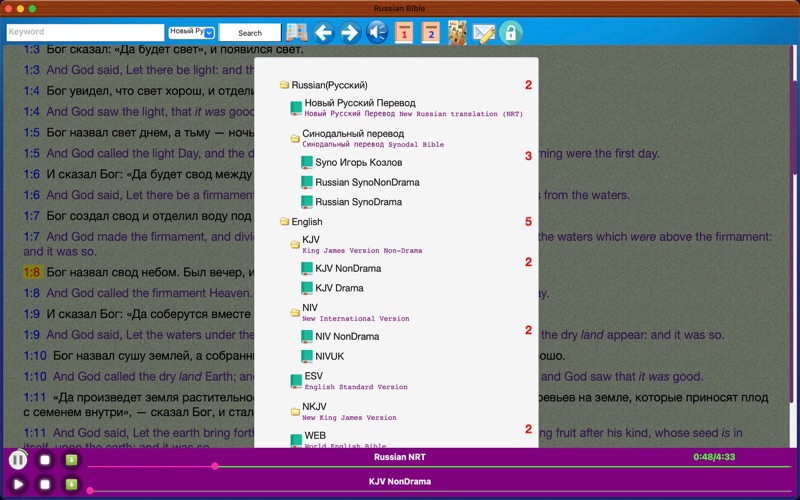Collapse the Russian(Русский) folder
800x500 pixels.
(x=285, y=86)
